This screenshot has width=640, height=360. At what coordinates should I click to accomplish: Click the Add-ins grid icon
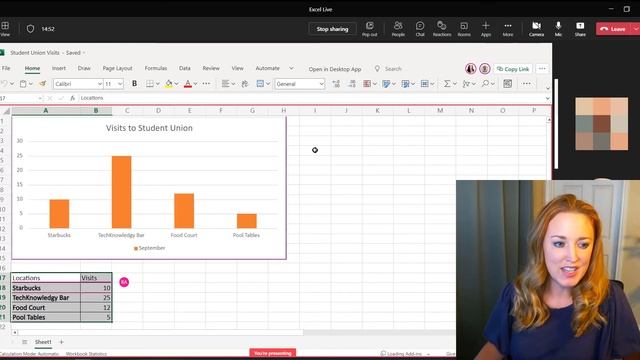pyautogui.click(x=507, y=84)
